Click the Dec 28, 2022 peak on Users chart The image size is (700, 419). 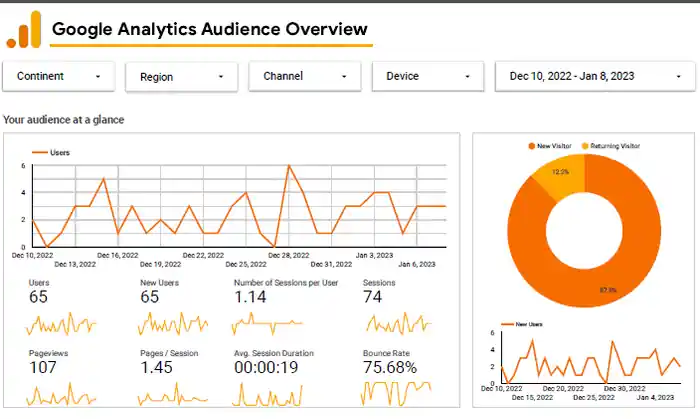(x=289, y=166)
